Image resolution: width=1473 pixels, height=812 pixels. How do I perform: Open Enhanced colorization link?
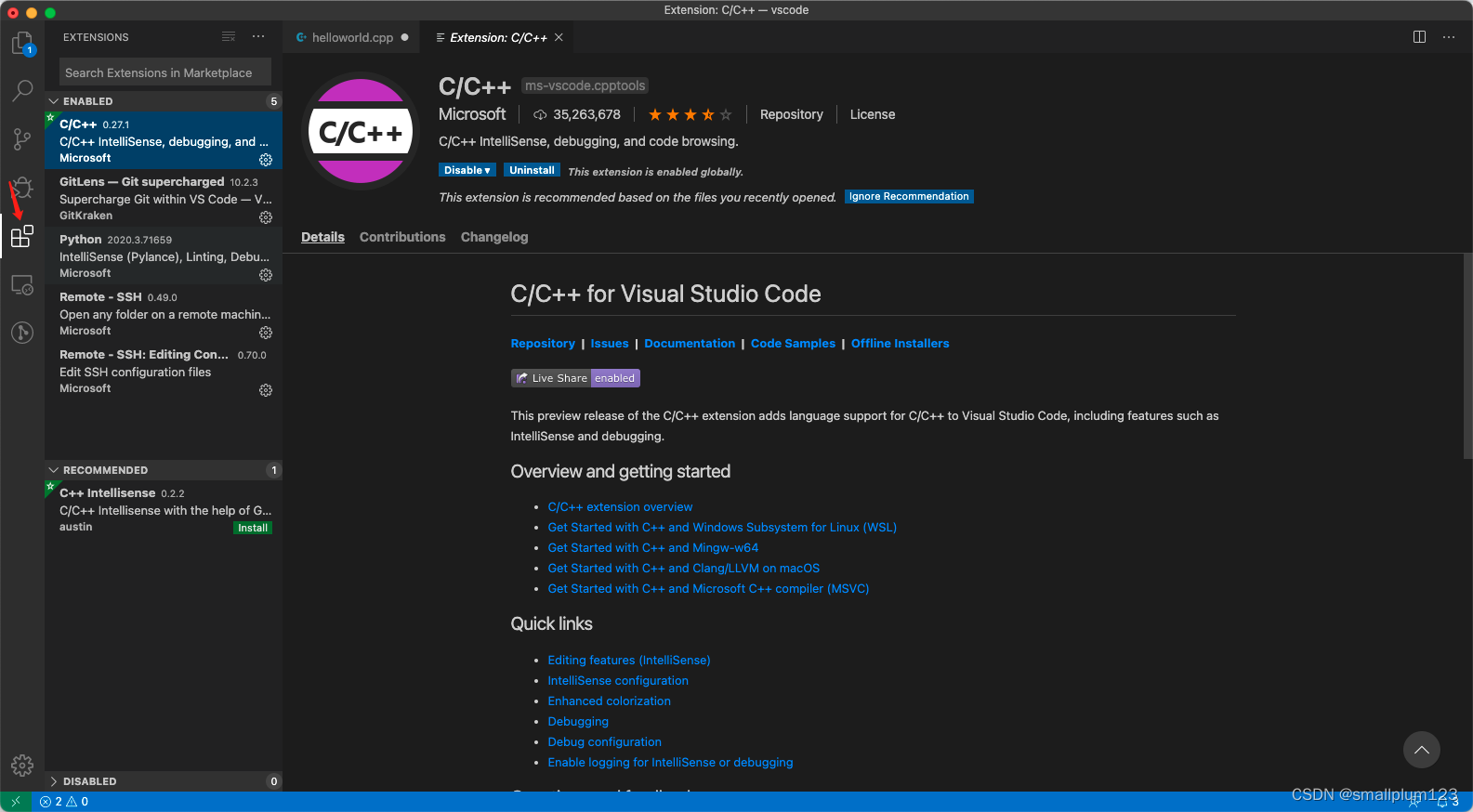[610, 701]
